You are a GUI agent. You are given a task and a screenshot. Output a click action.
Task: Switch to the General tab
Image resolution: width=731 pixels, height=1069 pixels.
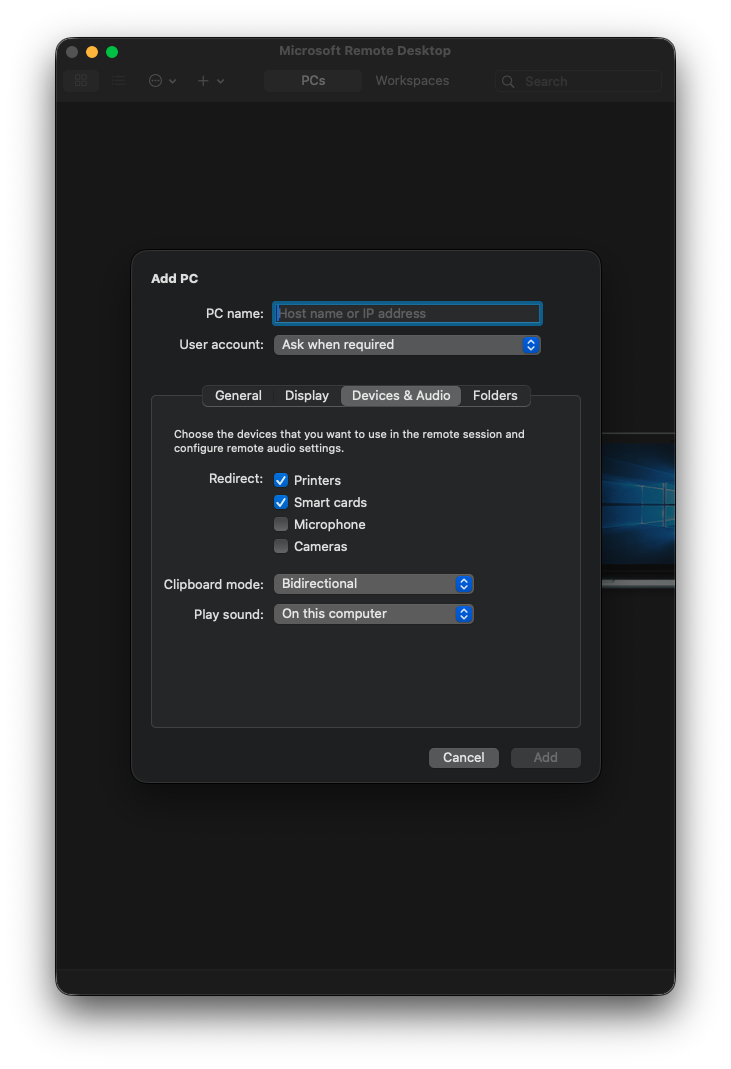click(238, 395)
